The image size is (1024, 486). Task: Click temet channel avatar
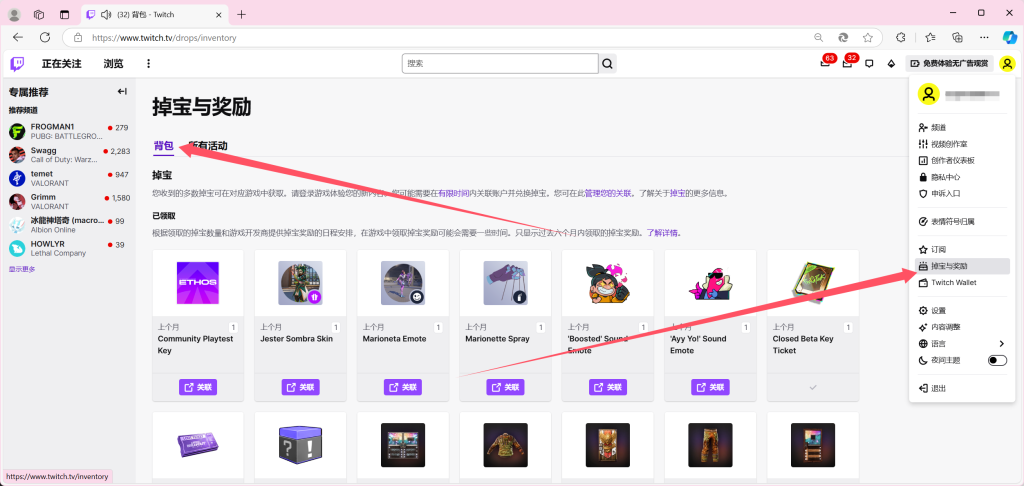pyautogui.click(x=17, y=178)
